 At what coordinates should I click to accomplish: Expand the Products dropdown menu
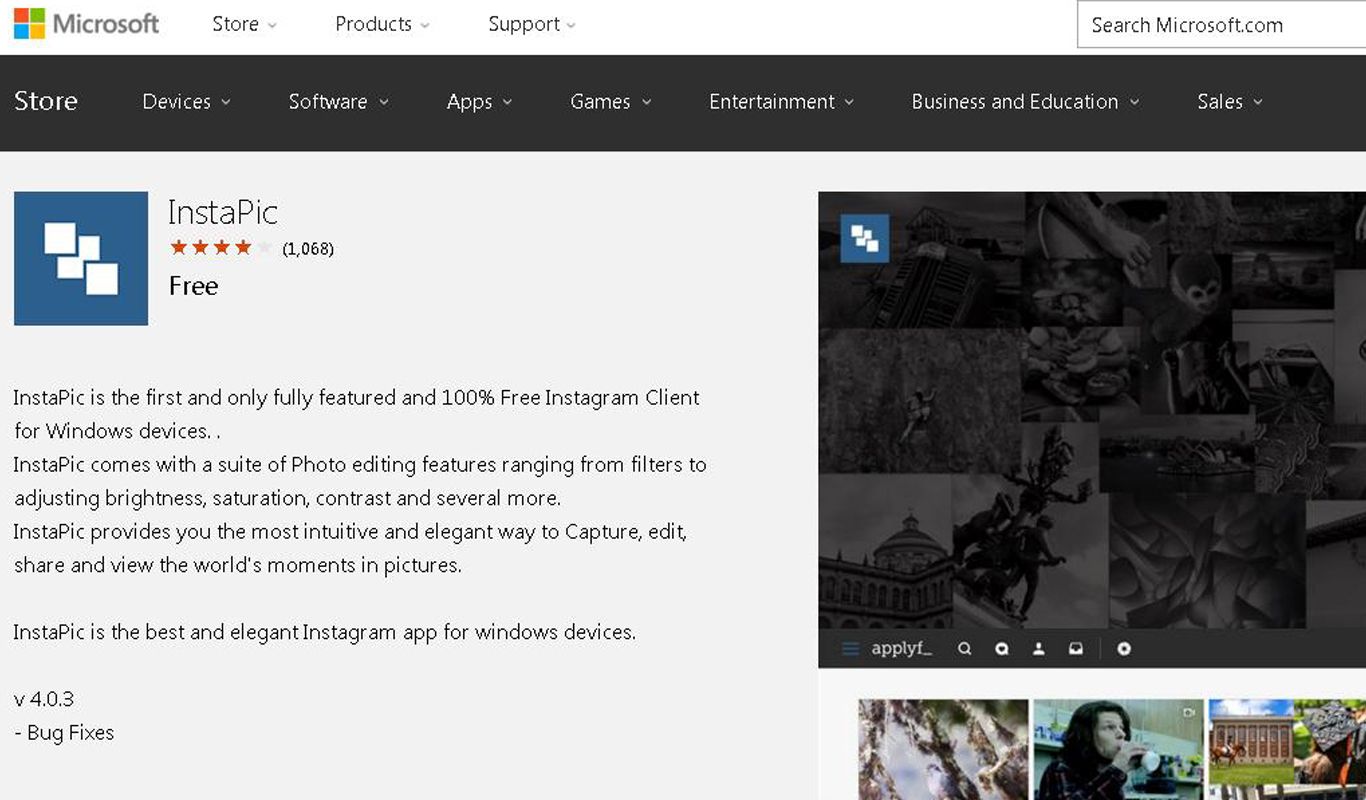click(383, 24)
